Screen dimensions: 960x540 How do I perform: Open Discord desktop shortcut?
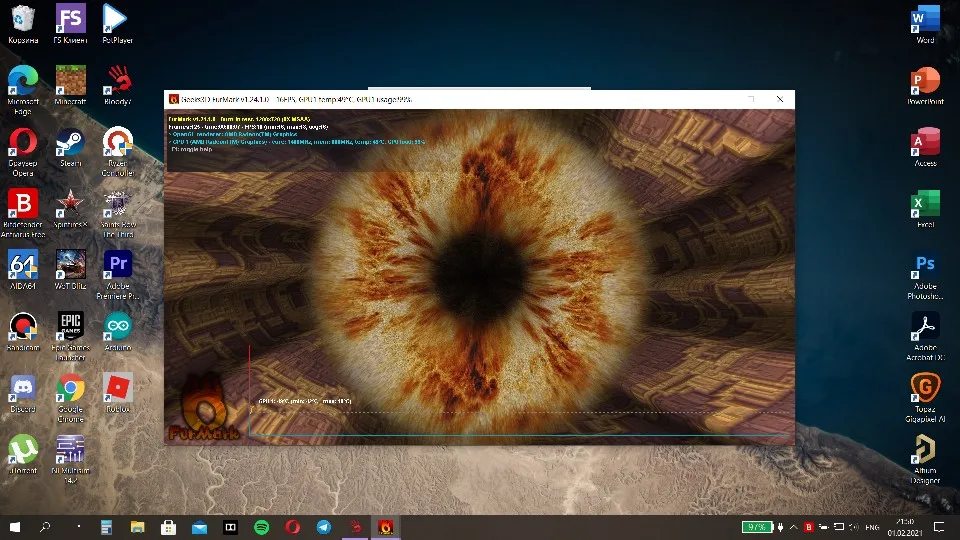point(23,393)
